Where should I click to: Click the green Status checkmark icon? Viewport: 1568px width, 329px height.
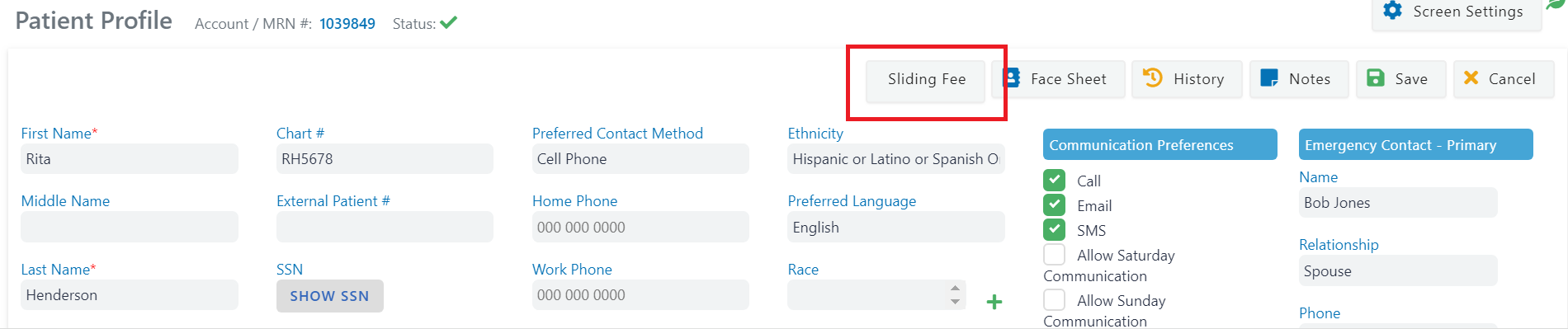pyautogui.click(x=449, y=22)
